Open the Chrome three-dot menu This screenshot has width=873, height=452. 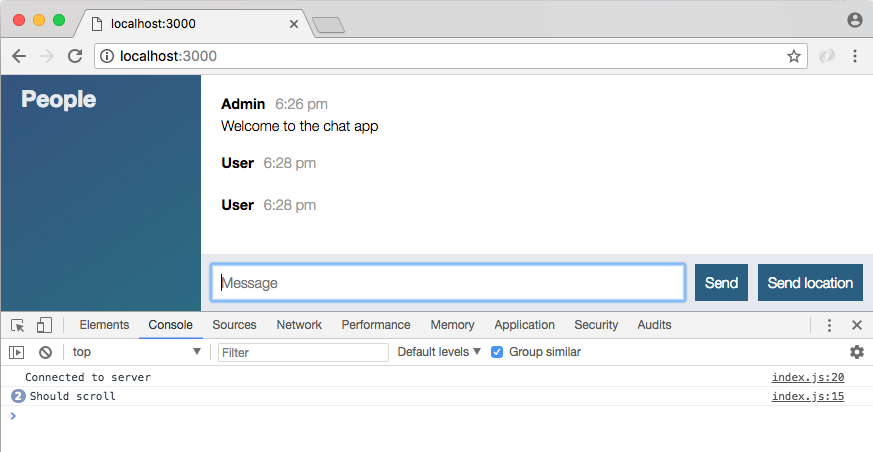pos(855,57)
